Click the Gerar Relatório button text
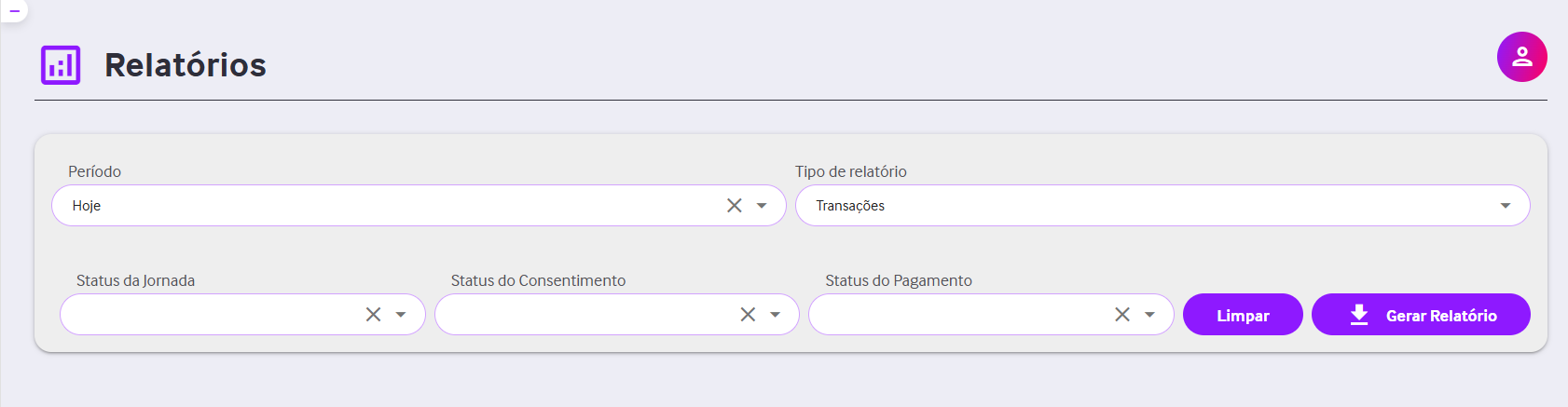The image size is (1568, 407). pyautogui.click(x=1441, y=316)
